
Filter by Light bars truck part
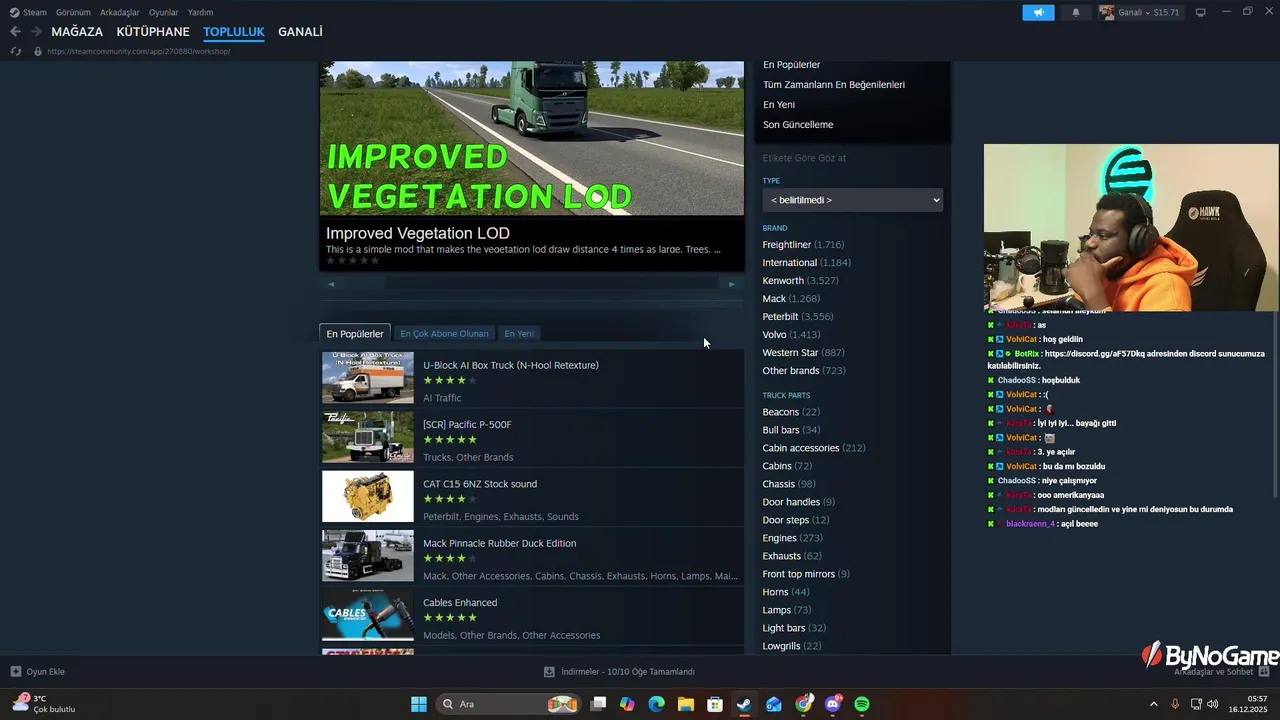pos(794,628)
